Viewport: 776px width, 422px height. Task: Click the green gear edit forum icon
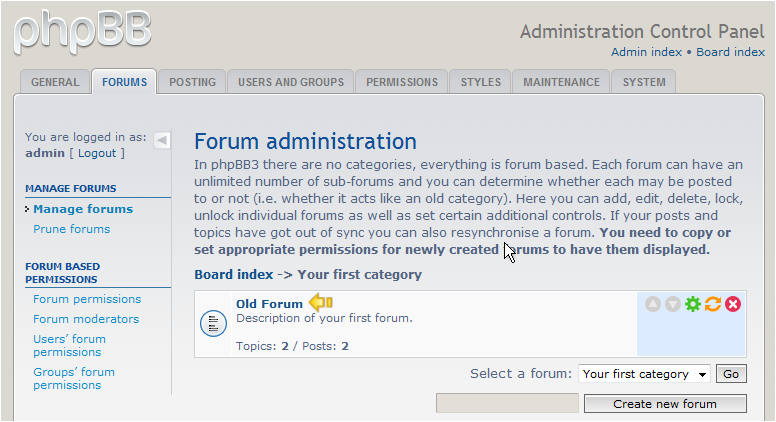coord(693,304)
